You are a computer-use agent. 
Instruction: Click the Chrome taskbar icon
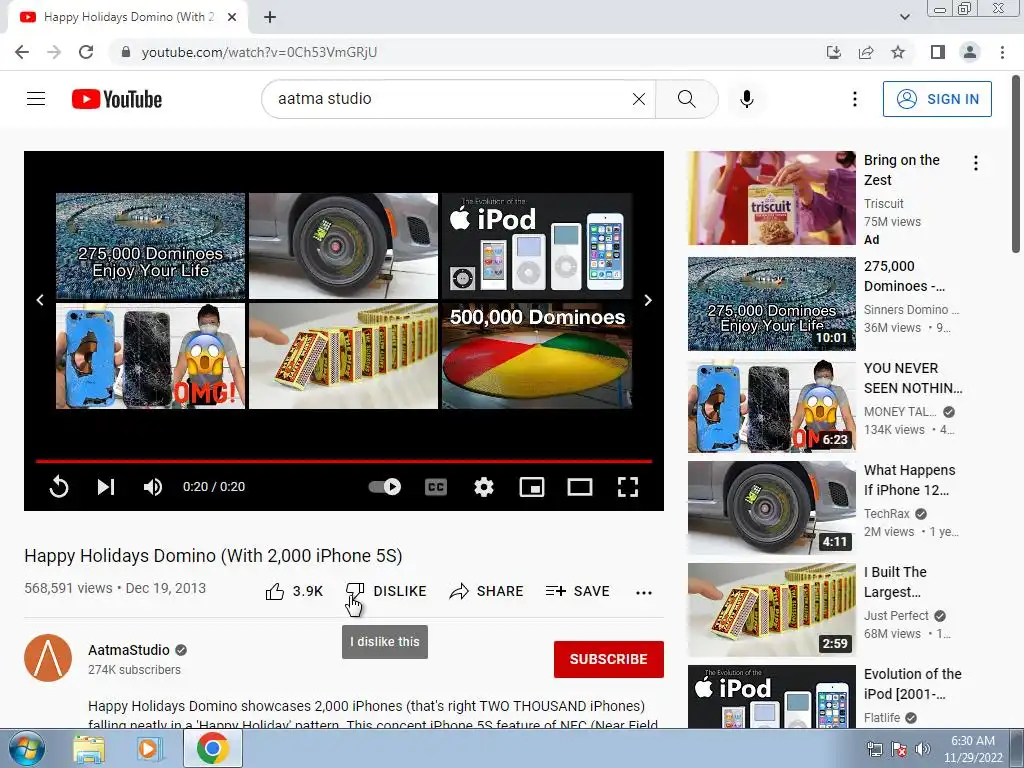213,748
